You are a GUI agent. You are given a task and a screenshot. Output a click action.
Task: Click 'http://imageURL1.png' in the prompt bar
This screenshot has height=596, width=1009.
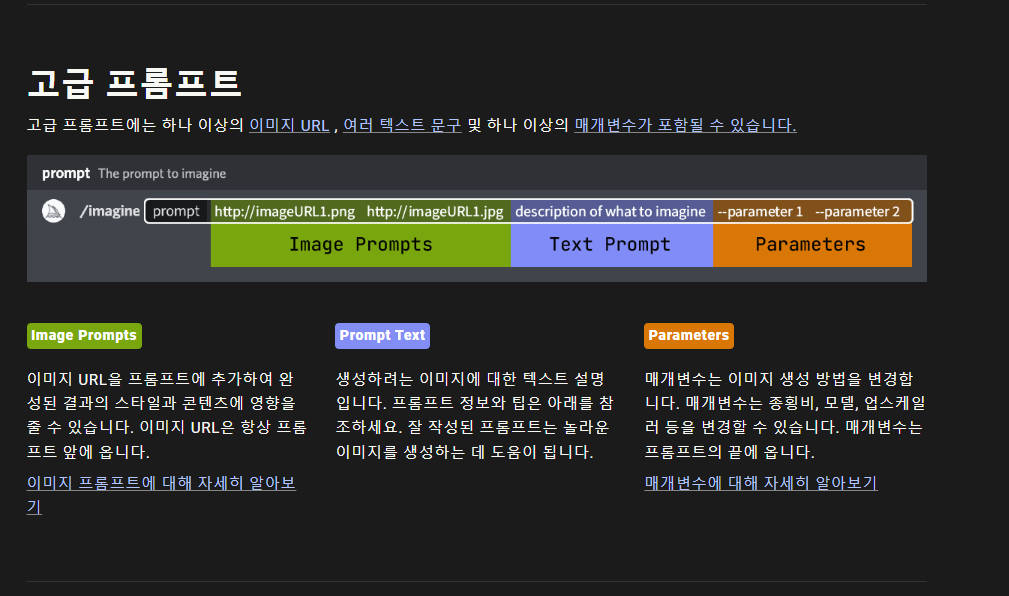pos(284,212)
